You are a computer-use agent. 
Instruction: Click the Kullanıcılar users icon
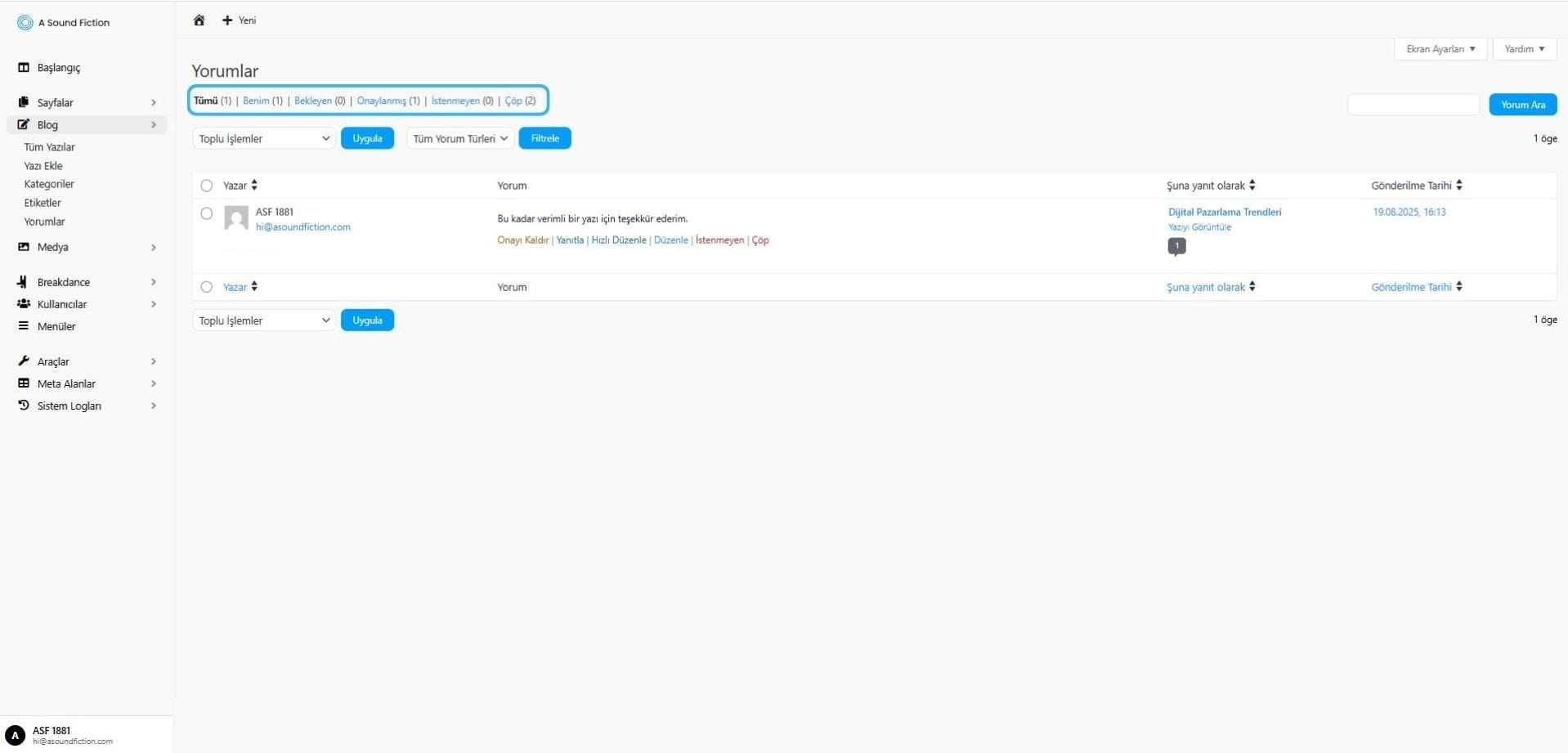(24, 304)
